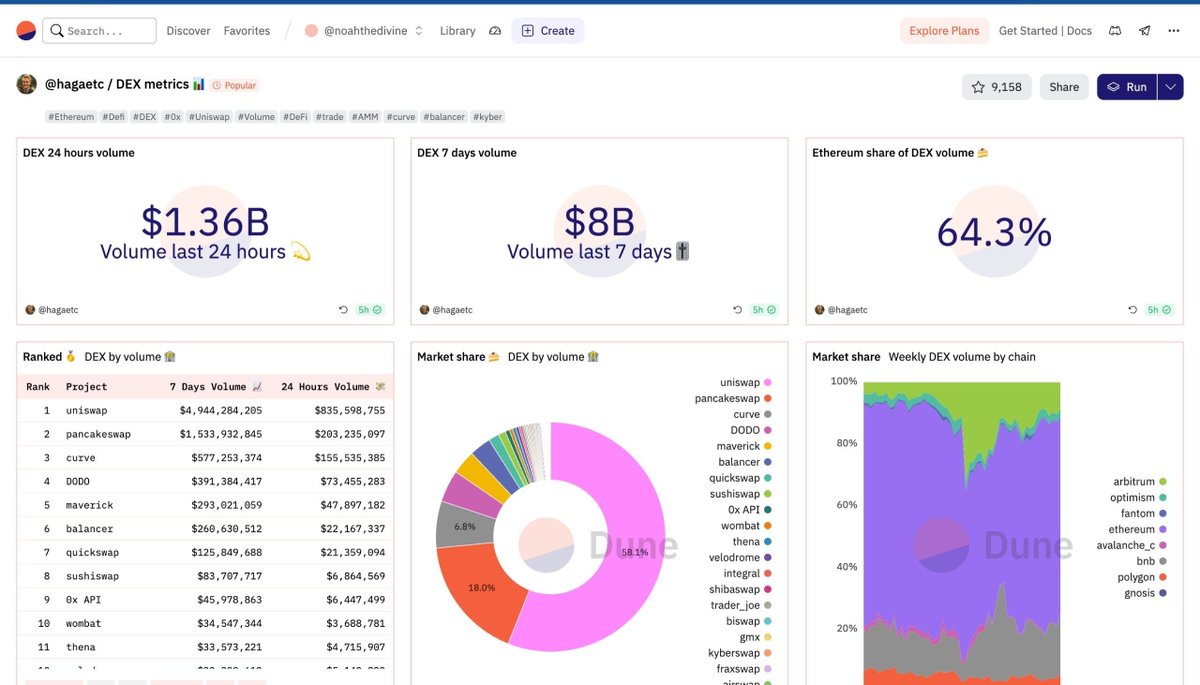Click the #curve tag
Viewport: 1200px width, 685px height.
(401, 117)
